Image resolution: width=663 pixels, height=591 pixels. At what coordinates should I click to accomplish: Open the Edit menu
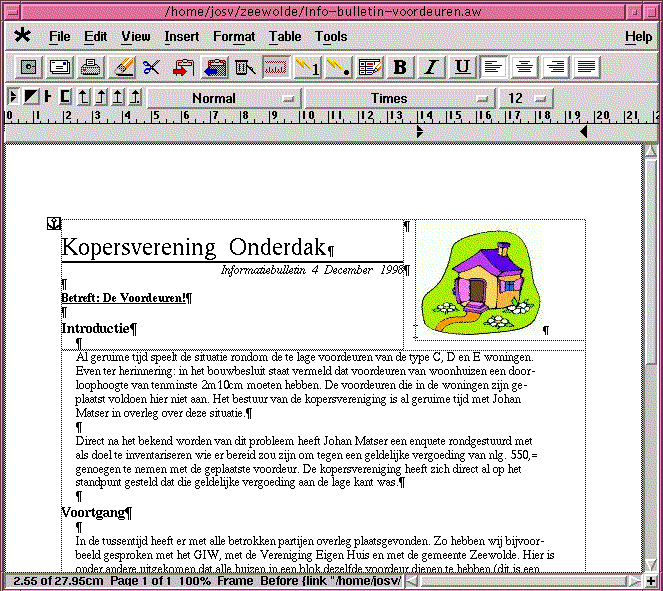(x=95, y=36)
